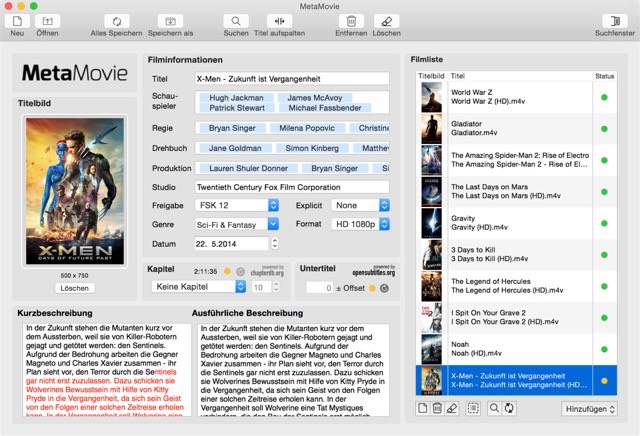Click the Suchen magnifier toolbar icon
Screen dimensions: 640x436
coord(236,21)
